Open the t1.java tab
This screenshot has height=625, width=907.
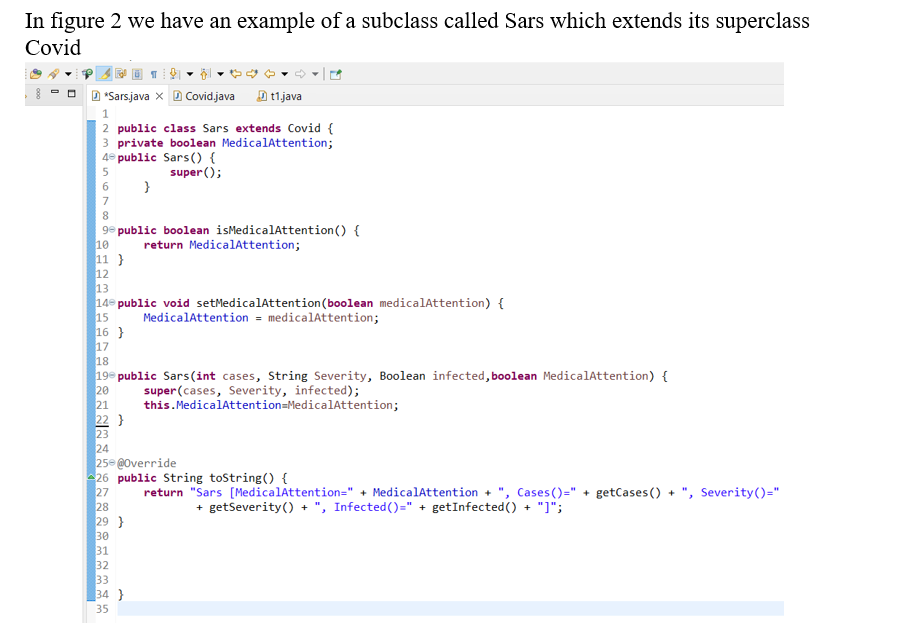tap(283, 97)
